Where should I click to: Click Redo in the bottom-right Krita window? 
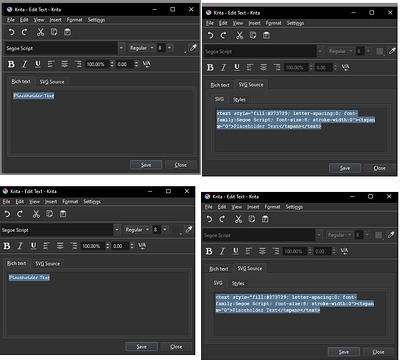[222, 219]
